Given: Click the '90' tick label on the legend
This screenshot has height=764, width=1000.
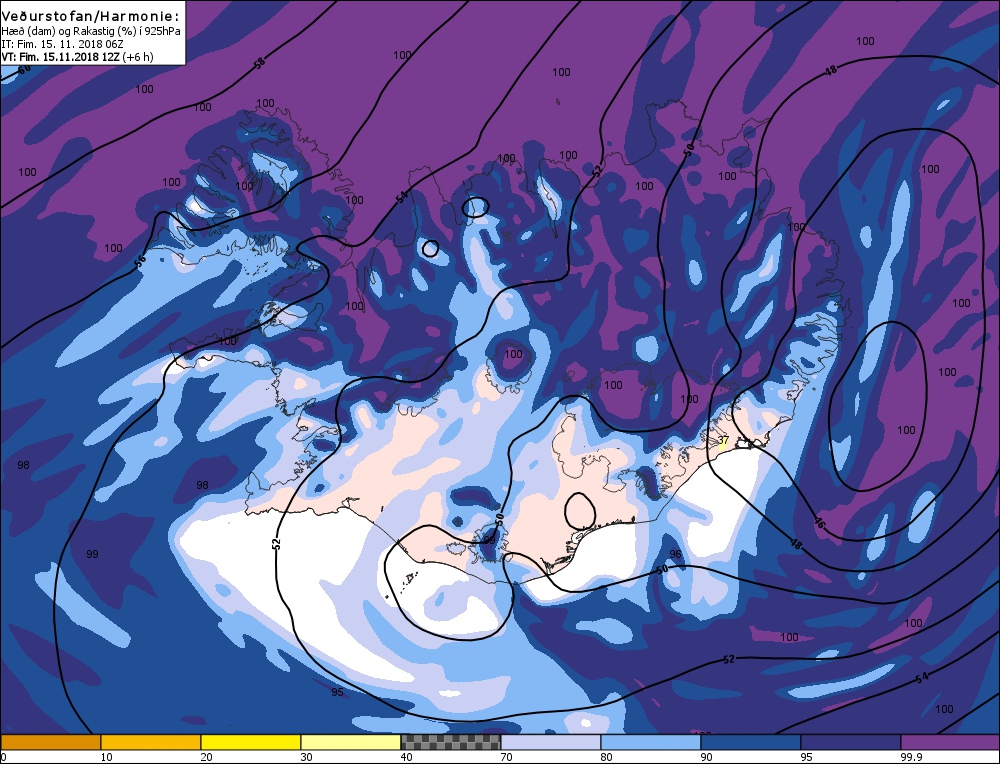Looking at the screenshot, I should 707,757.
